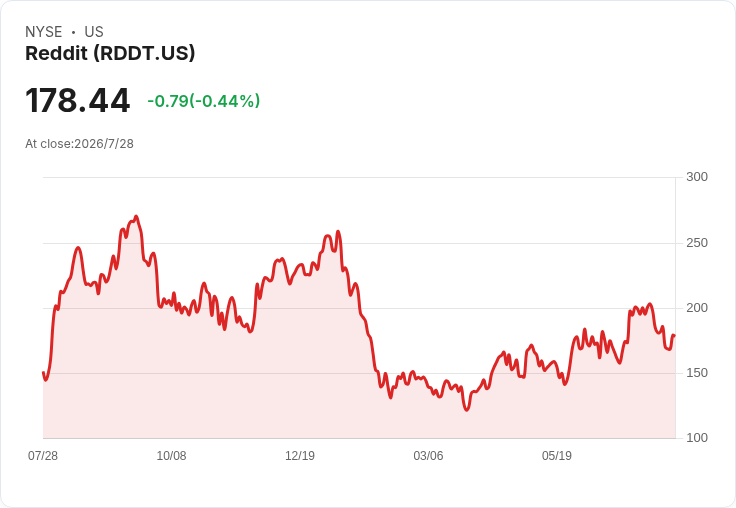Select the 07/28 date on the x-axis
The width and height of the screenshot is (736, 508).
pyautogui.click(x=43, y=456)
